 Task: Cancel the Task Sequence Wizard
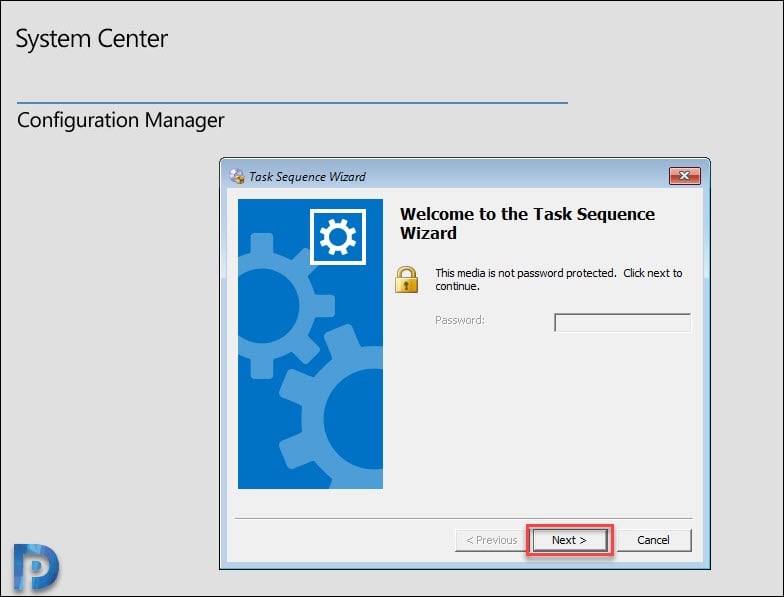coord(654,540)
